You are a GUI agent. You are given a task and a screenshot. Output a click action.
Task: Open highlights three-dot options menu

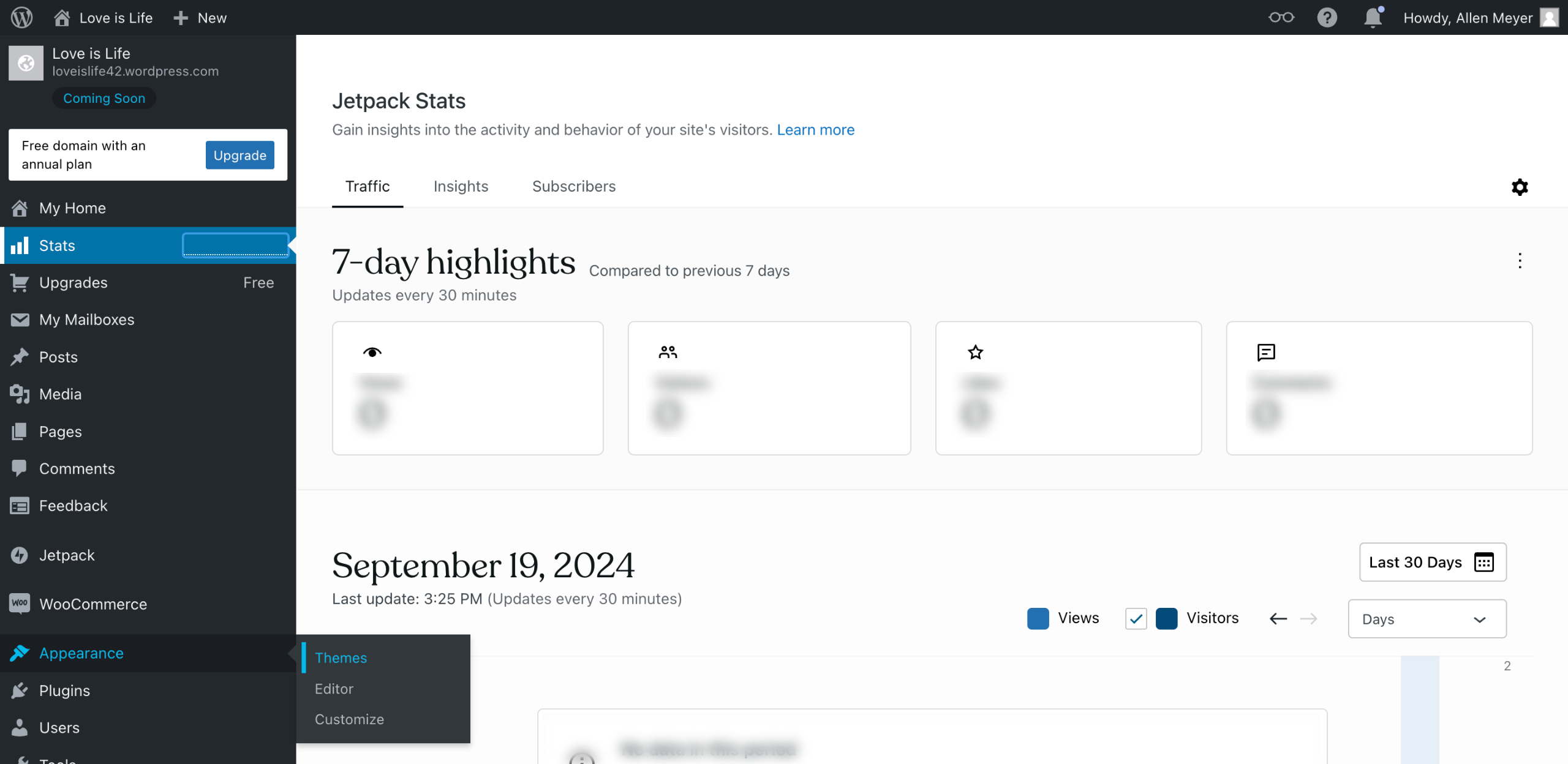tap(1520, 261)
